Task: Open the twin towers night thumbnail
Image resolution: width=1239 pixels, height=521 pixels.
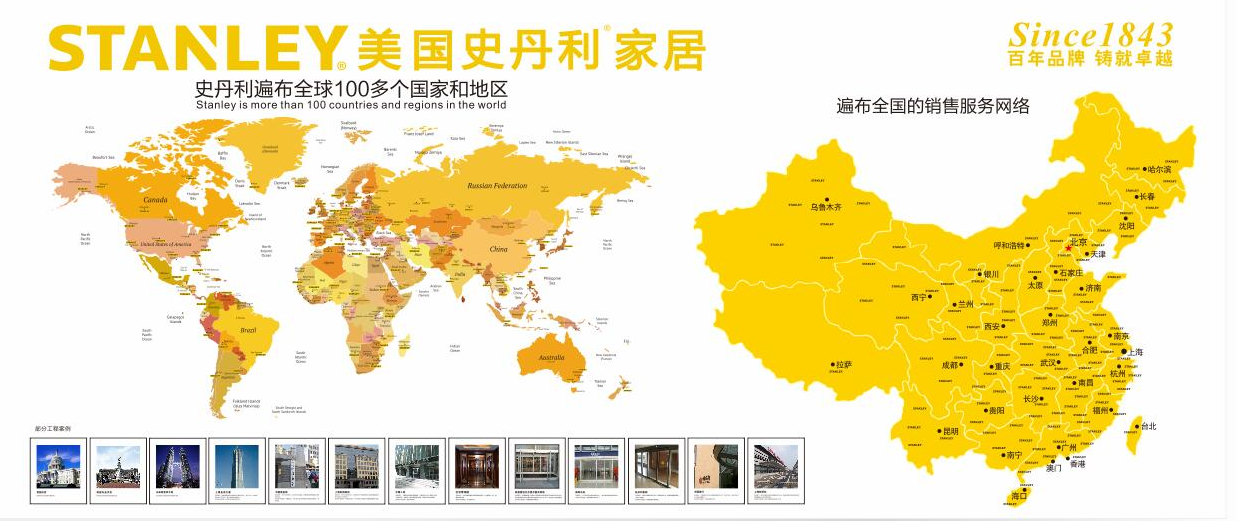Action: (180, 466)
